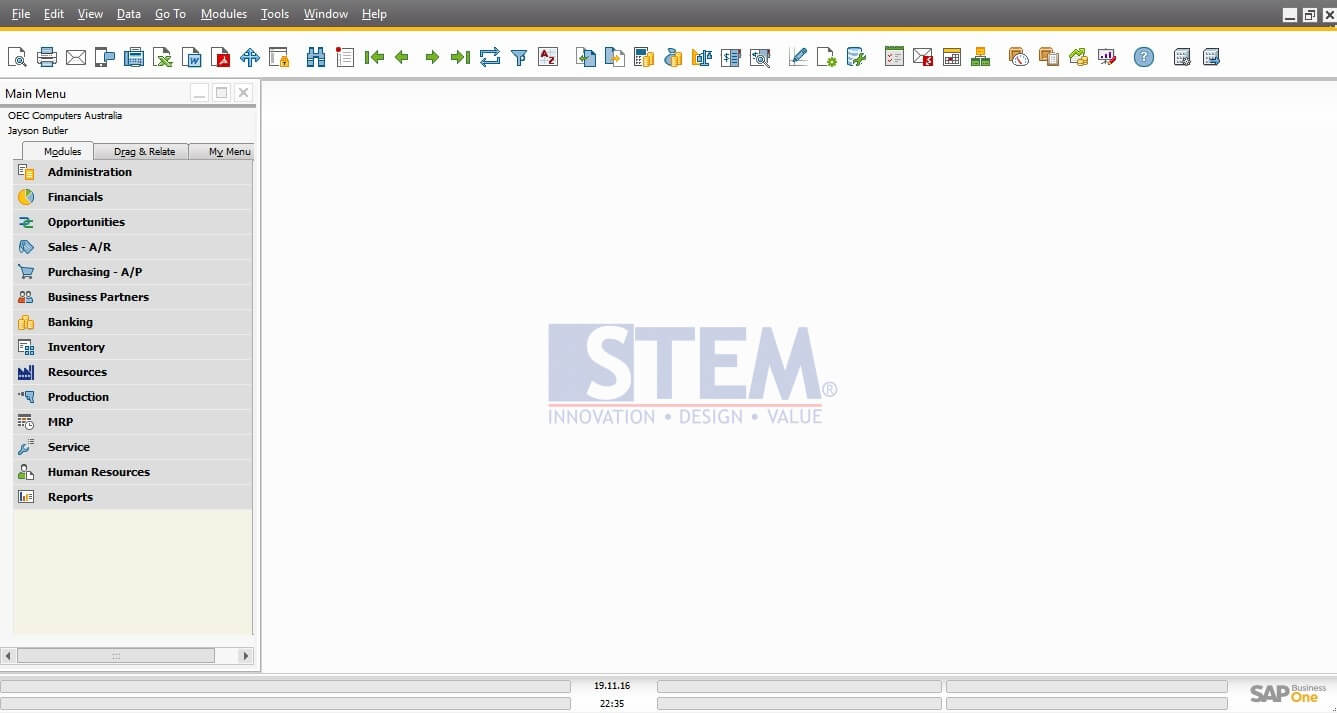Click the Find binoculars icon
The height and width of the screenshot is (713, 1337).
[x=316, y=57]
